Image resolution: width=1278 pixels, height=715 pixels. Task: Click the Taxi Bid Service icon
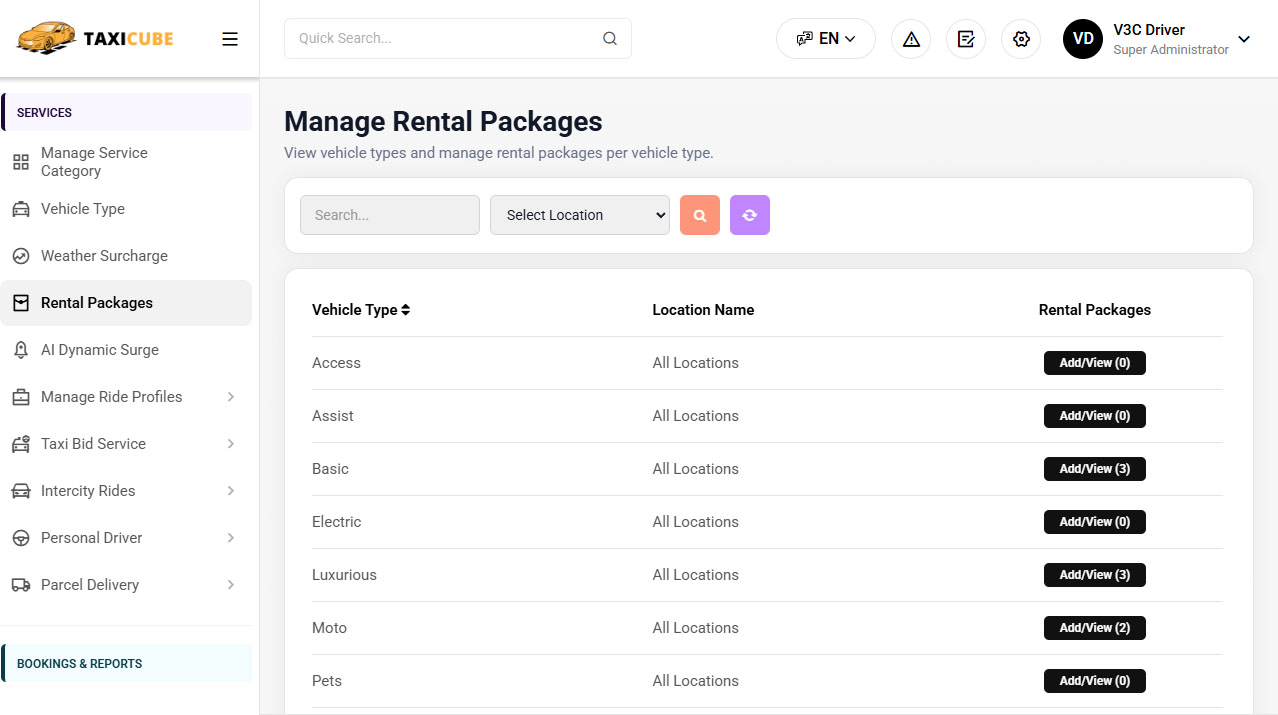21,444
